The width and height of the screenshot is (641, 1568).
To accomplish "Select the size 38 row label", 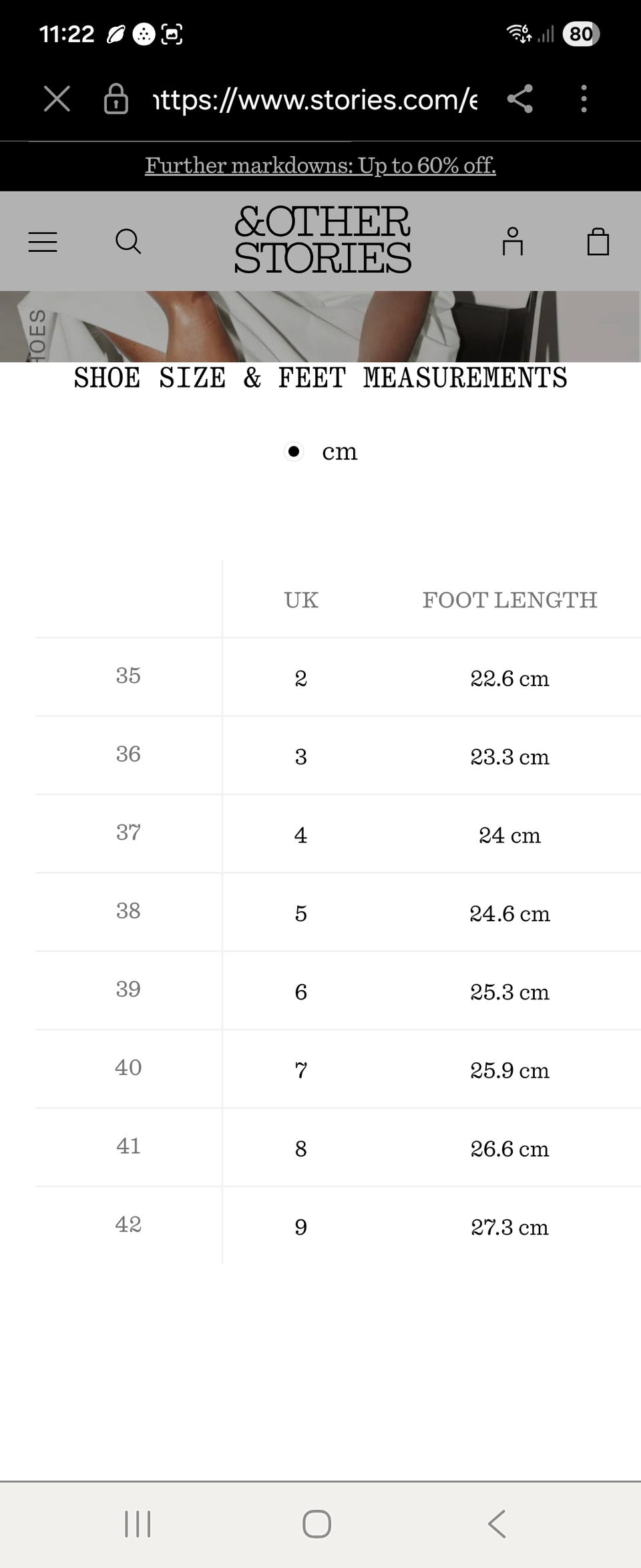I will pos(128,911).
